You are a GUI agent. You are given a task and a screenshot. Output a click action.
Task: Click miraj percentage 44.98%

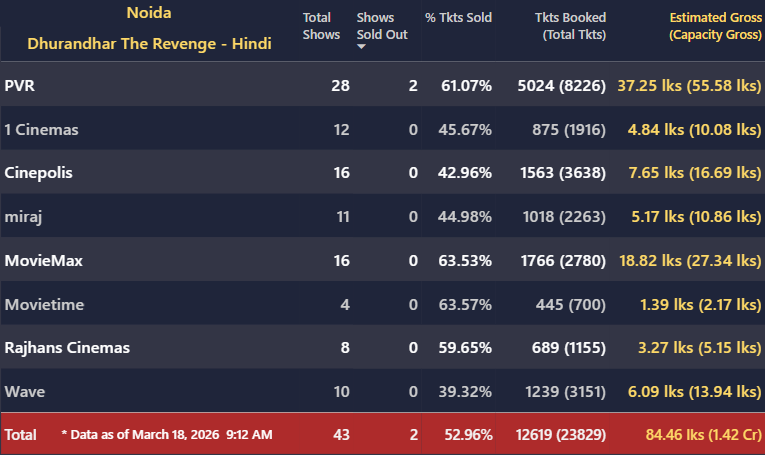(x=465, y=217)
